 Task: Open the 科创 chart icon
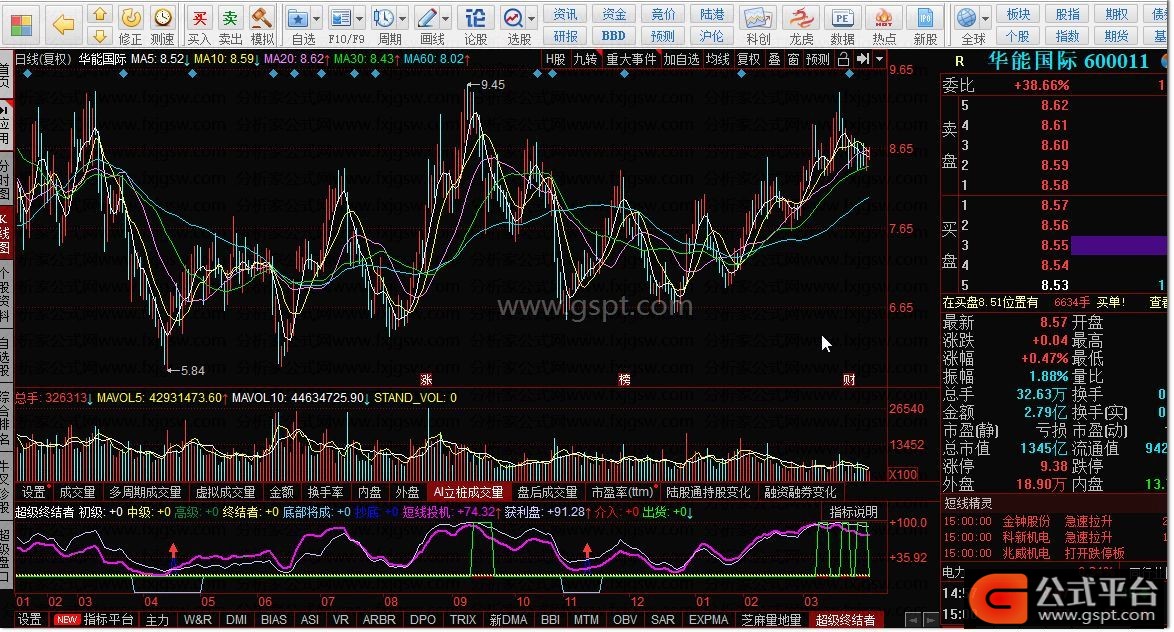758,17
